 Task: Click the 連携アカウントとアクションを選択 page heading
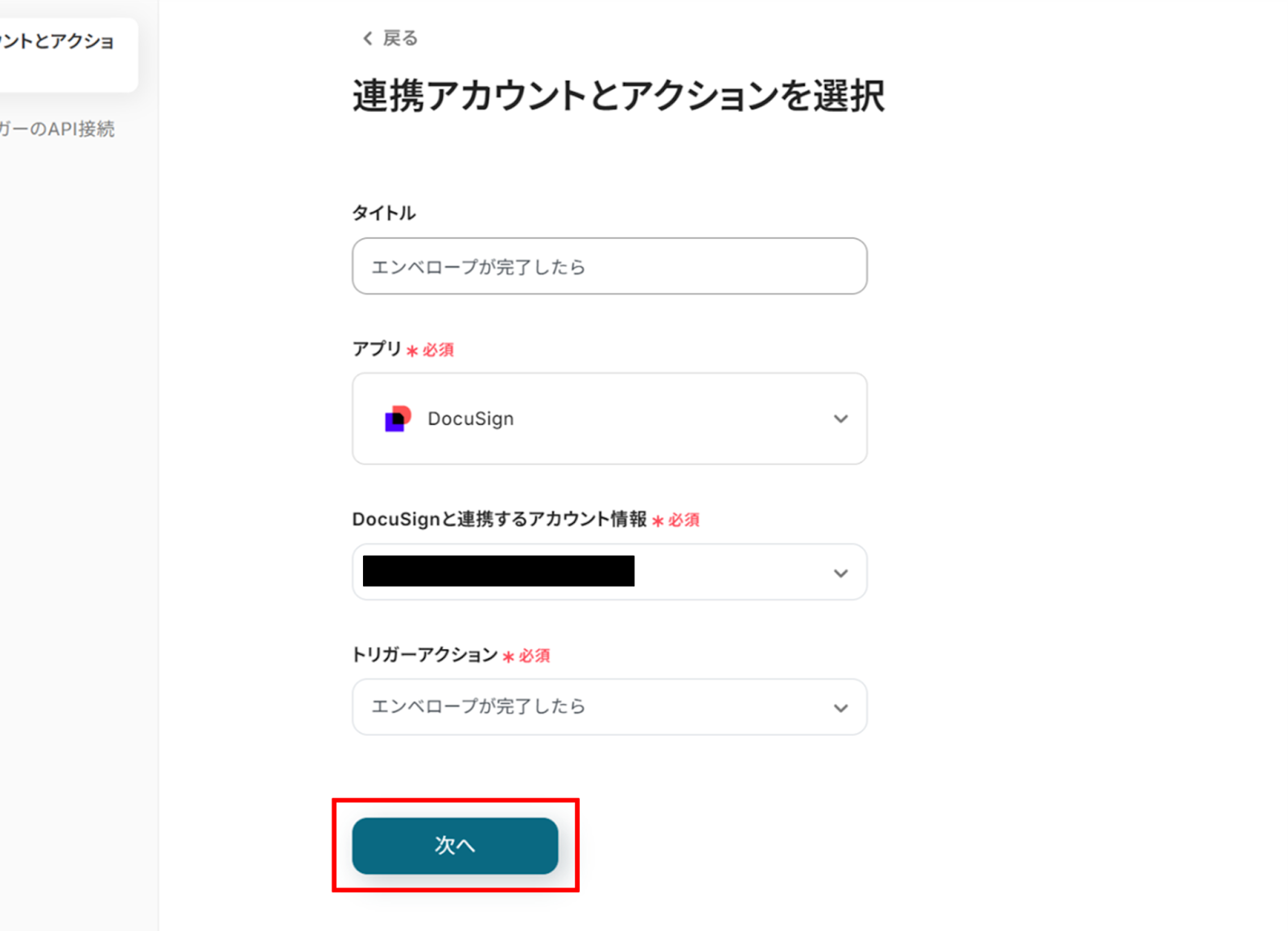pos(618,97)
